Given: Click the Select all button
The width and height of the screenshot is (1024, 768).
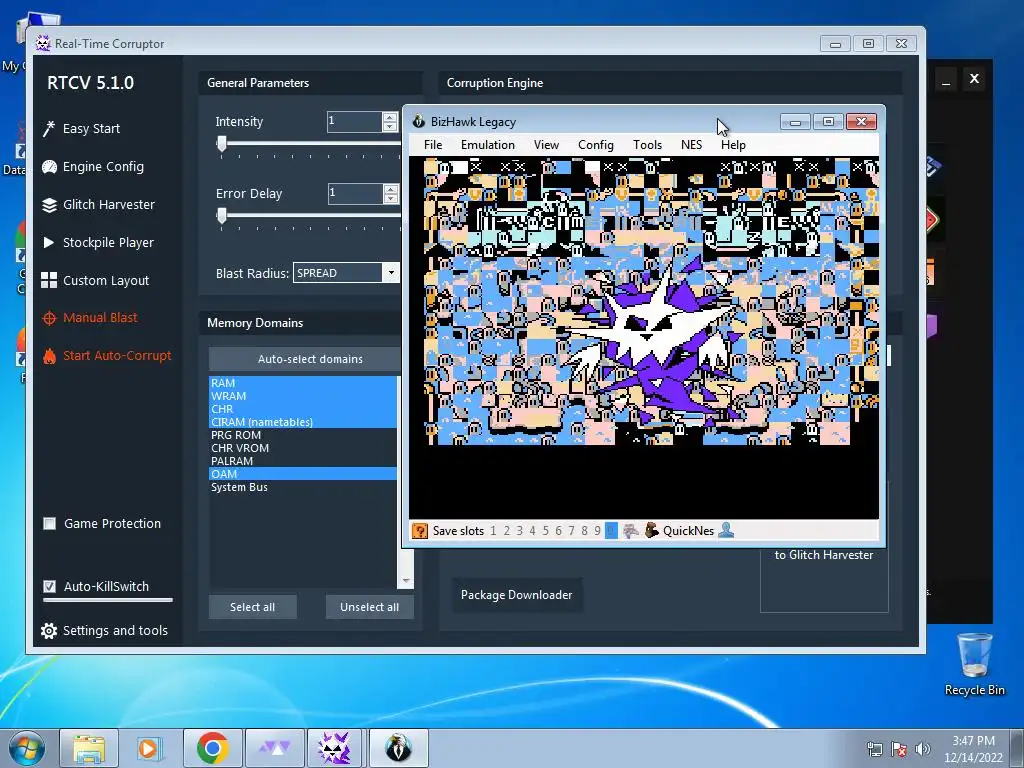Looking at the screenshot, I should pyautogui.click(x=252, y=607).
